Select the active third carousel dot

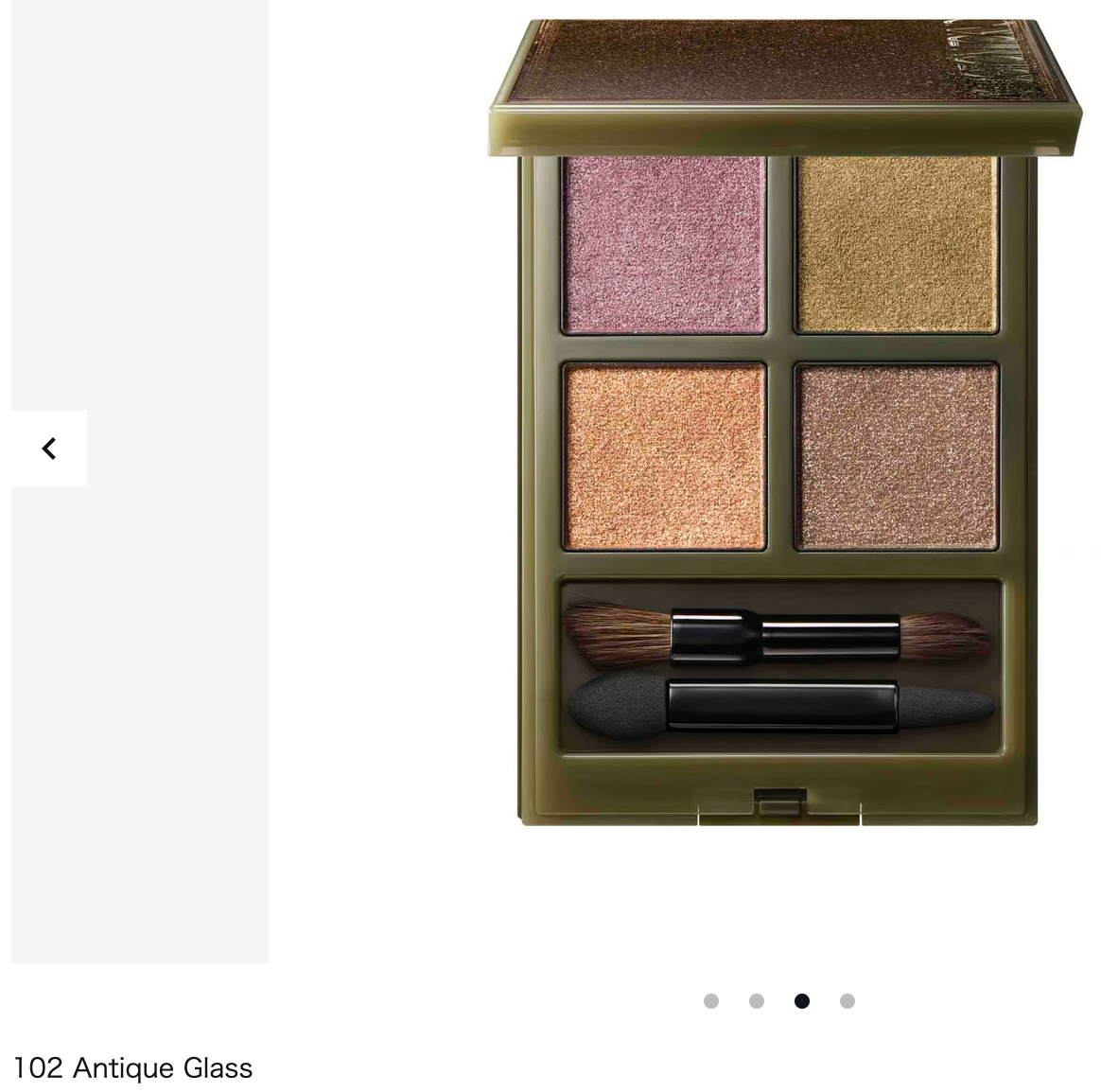click(802, 1001)
